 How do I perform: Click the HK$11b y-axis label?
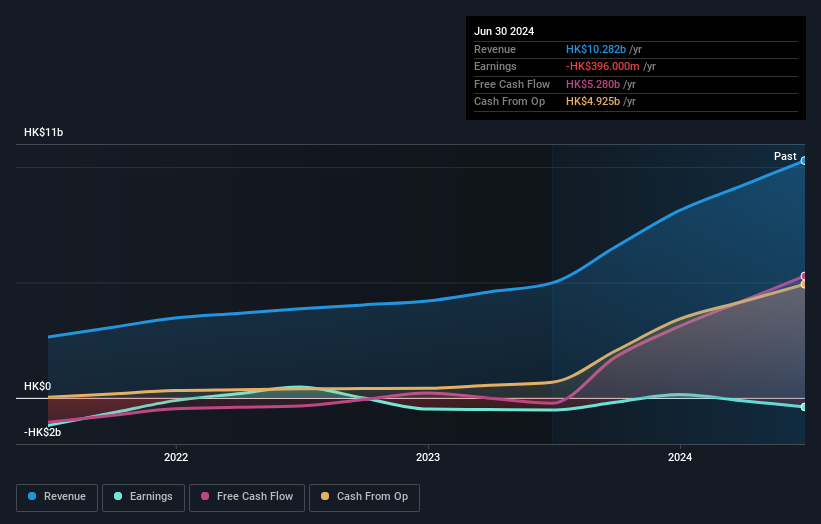point(43,132)
